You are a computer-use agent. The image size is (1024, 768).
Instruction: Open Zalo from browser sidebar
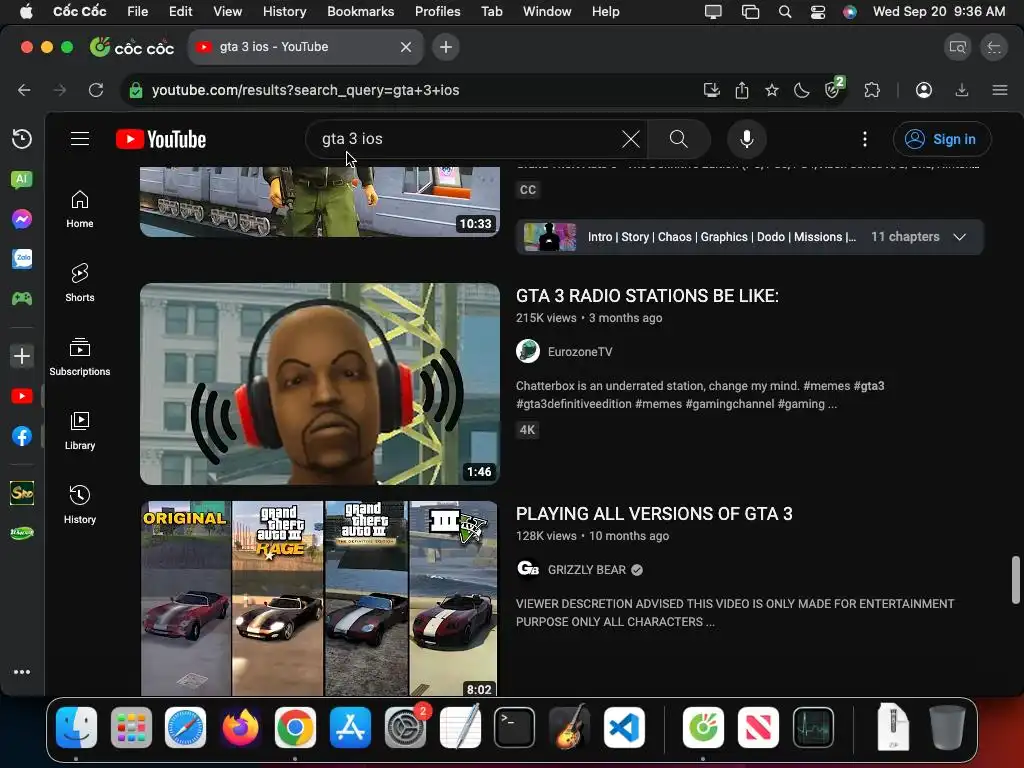click(22, 259)
